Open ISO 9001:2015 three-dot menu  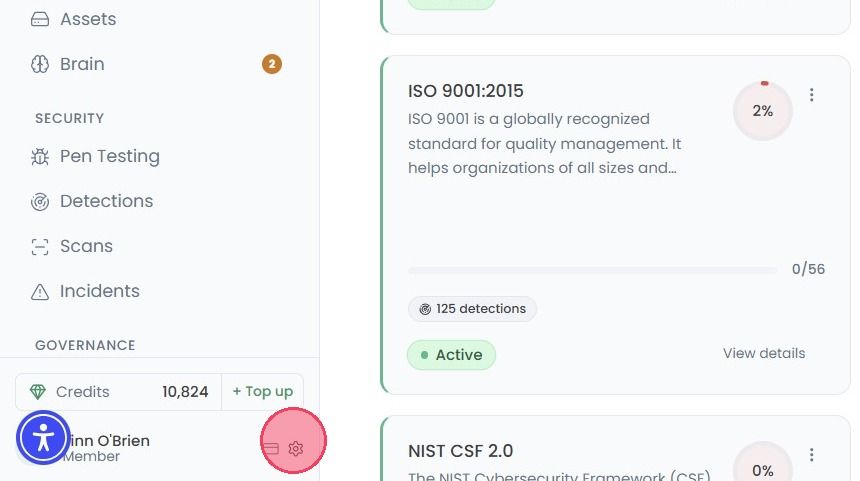811,95
